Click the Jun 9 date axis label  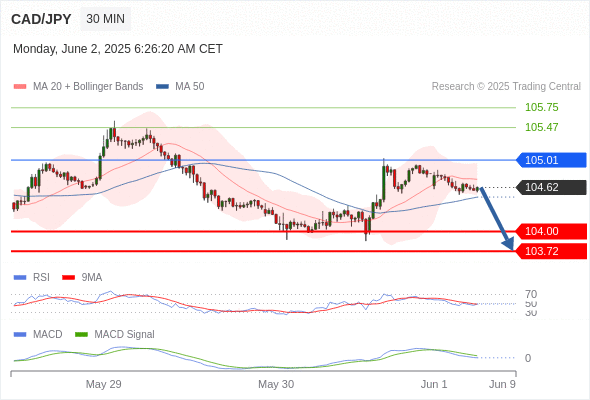click(x=502, y=384)
